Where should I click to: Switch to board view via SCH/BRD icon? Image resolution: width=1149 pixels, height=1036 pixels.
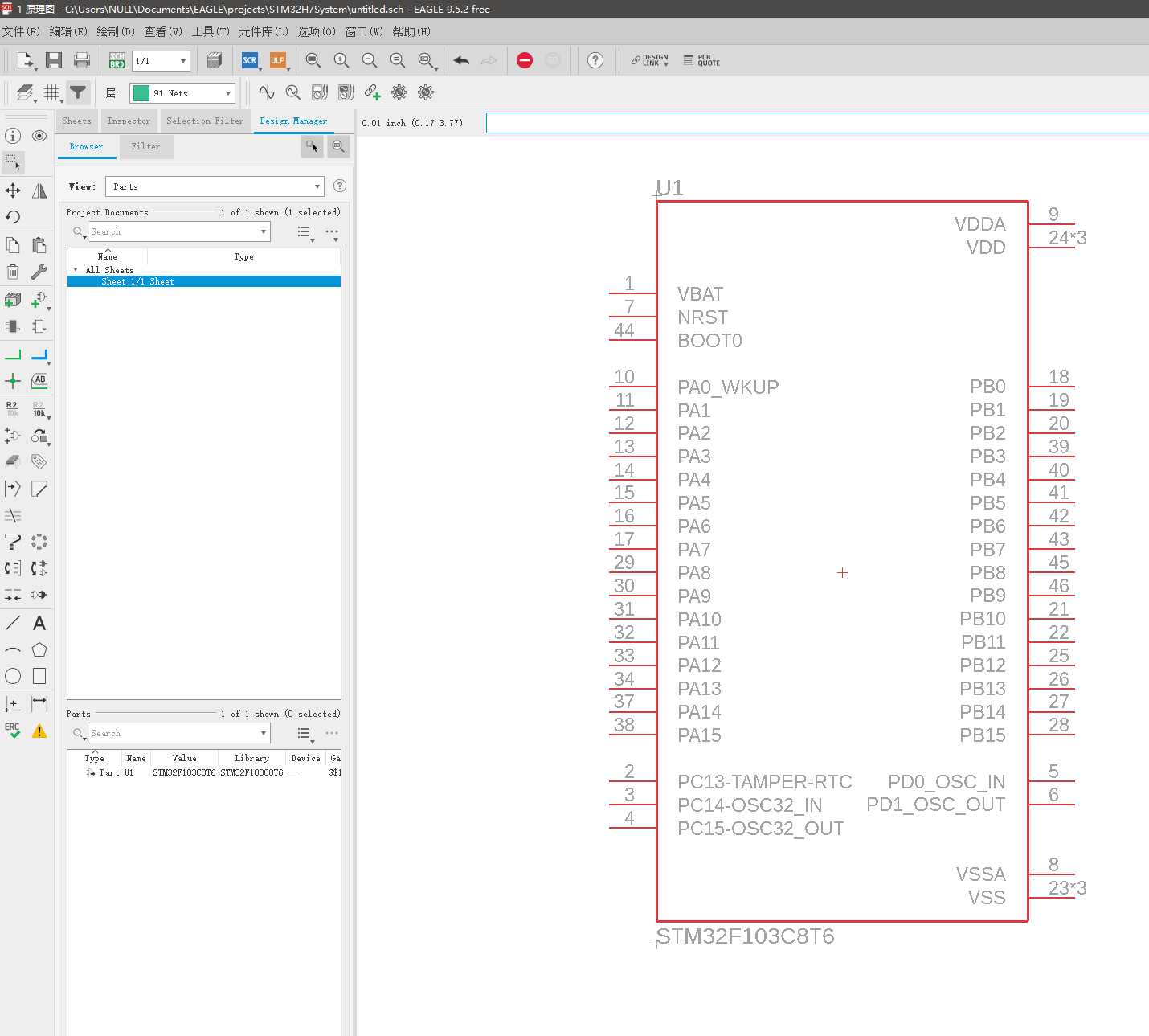(117, 60)
